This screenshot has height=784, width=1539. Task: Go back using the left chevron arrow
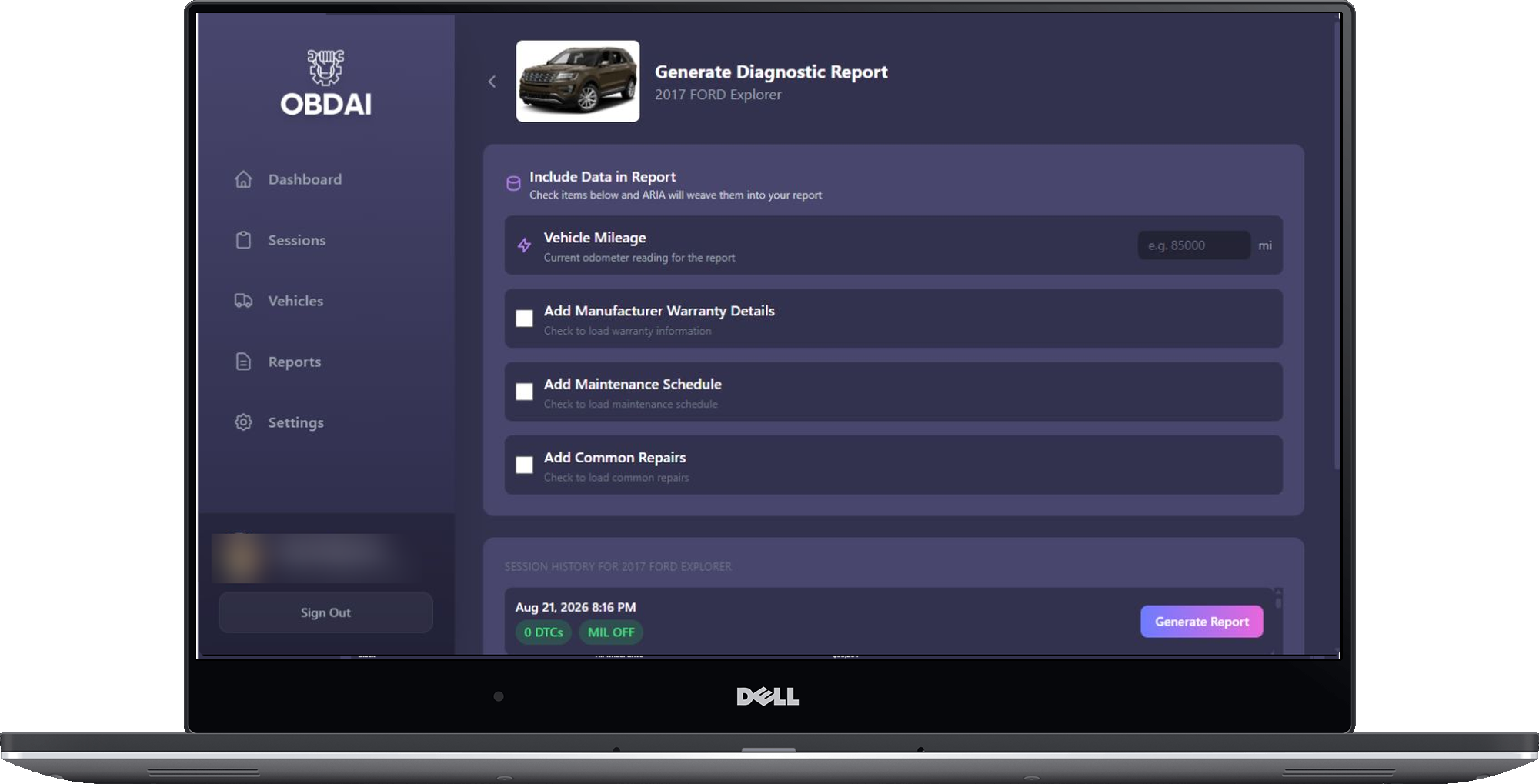pyautogui.click(x=492, y=82)
